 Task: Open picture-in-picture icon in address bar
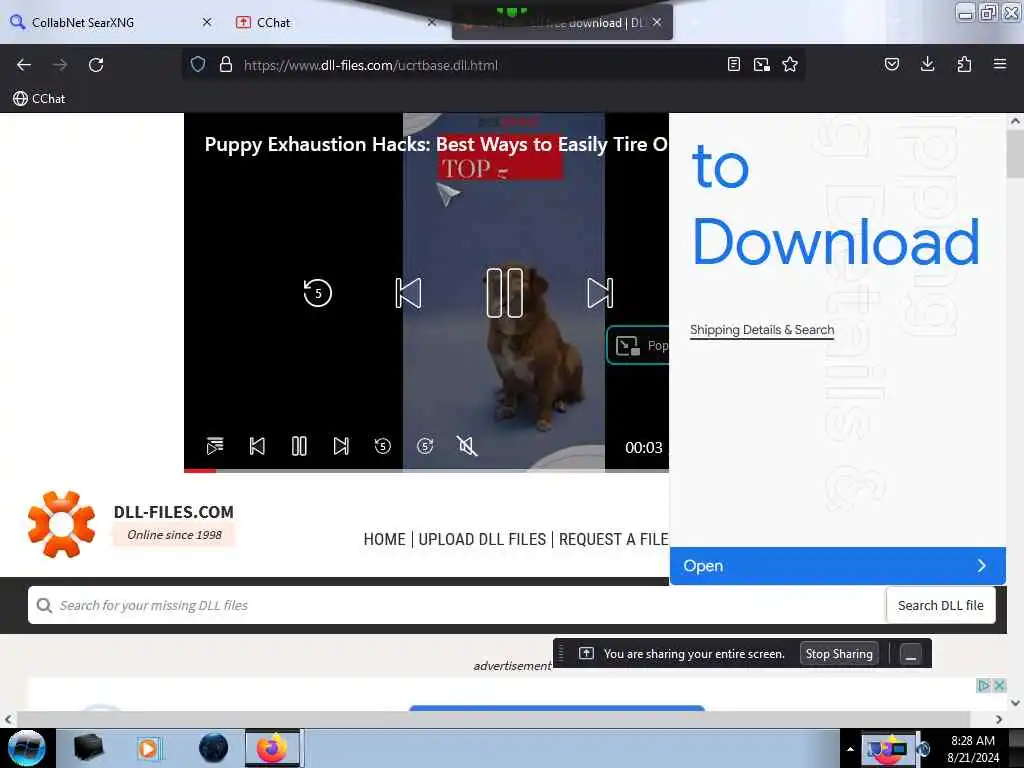[x=761, y=65]
